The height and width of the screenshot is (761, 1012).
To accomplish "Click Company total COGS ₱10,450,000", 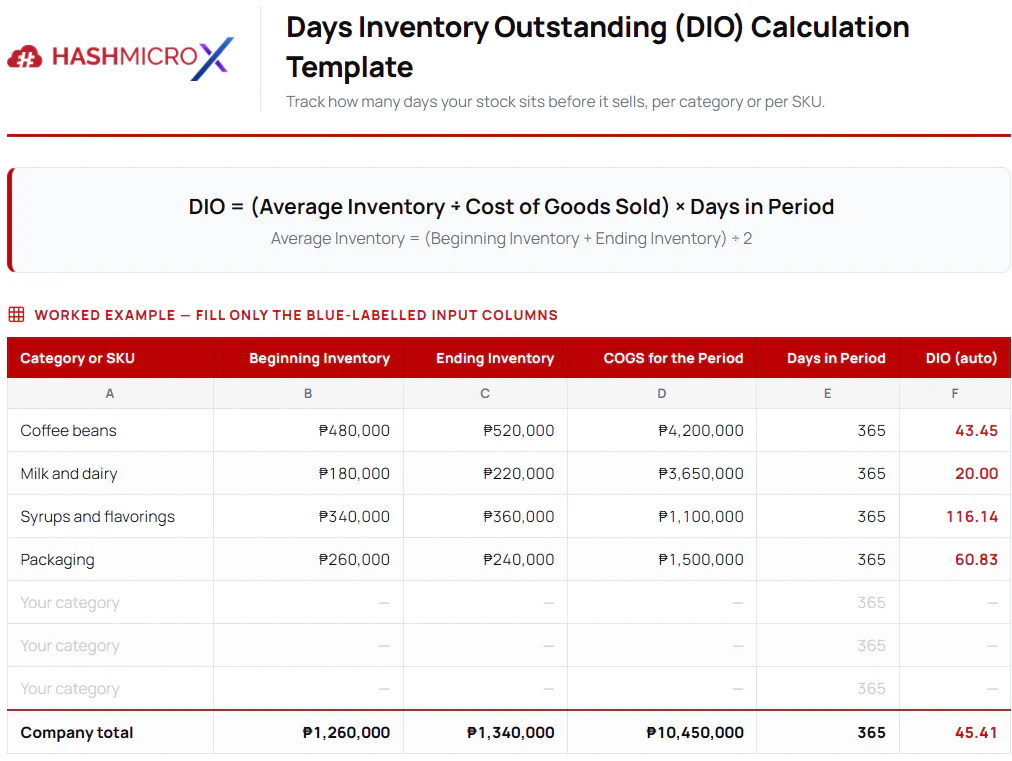I will [x=695, y=733].
